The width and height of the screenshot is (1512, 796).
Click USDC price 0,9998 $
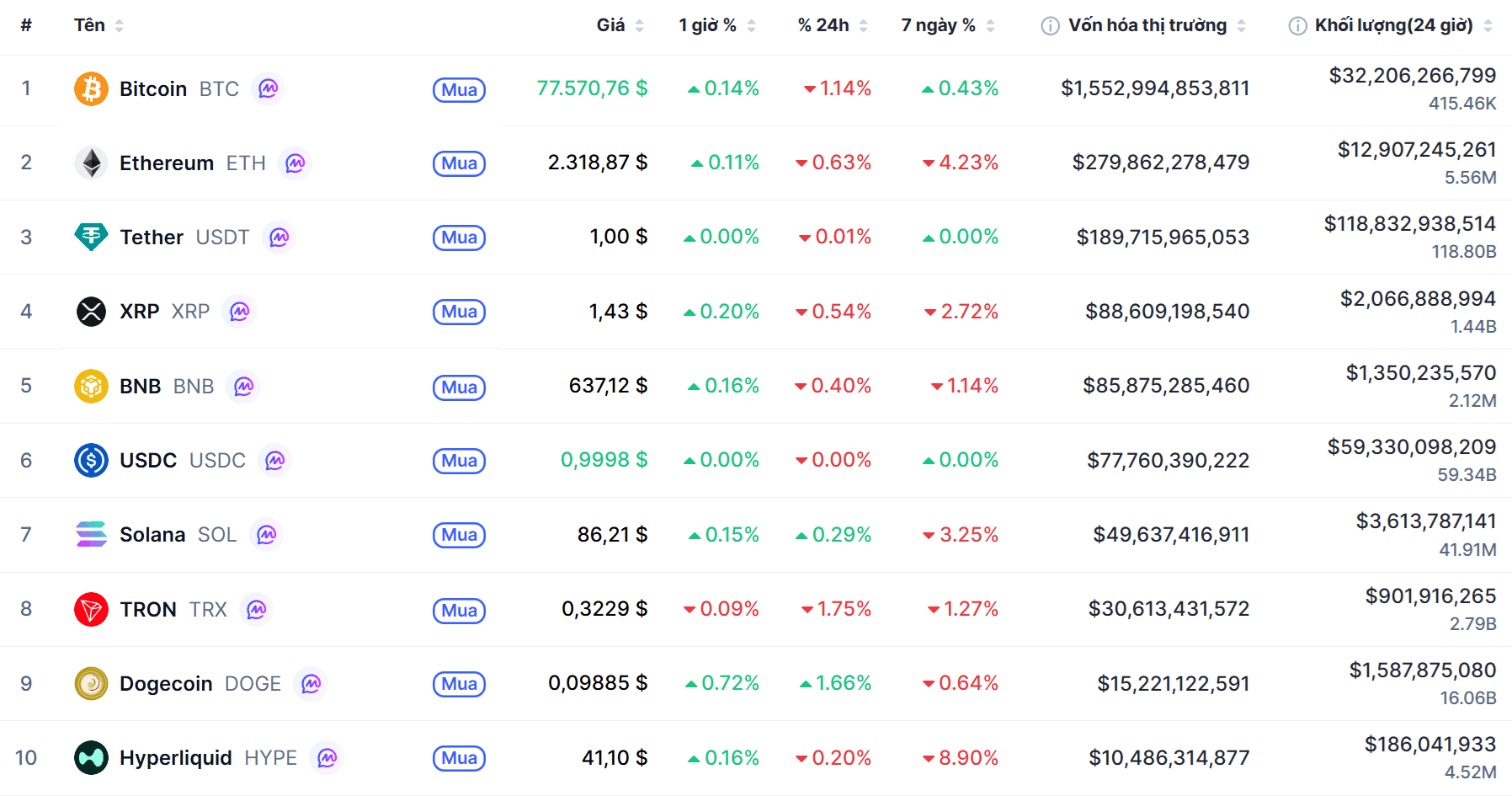604,459
